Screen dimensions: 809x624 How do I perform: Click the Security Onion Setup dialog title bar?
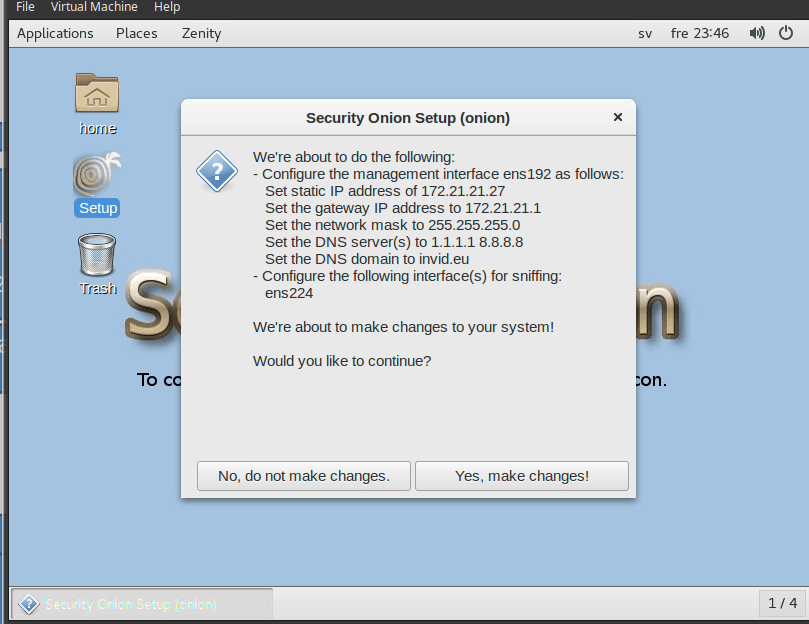[x=407, y=118]
